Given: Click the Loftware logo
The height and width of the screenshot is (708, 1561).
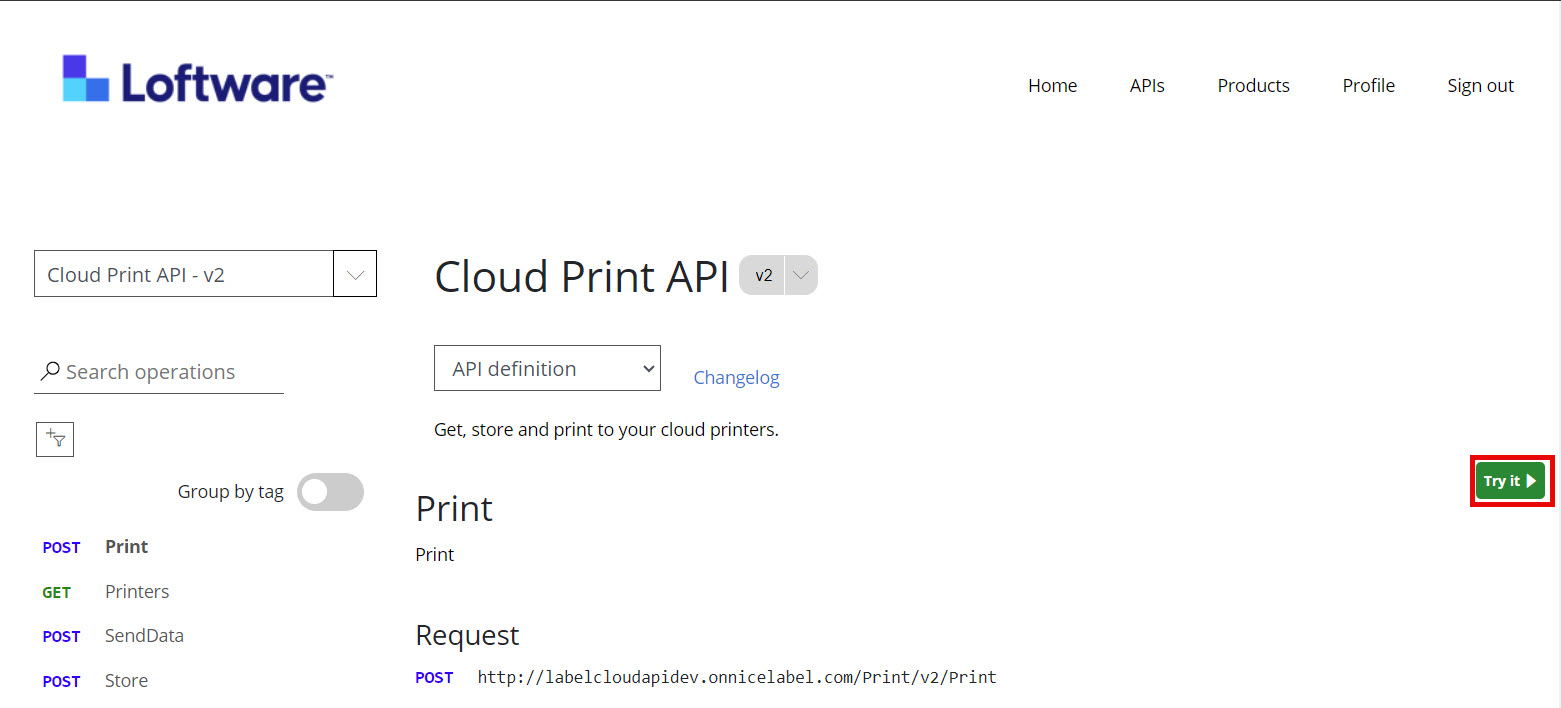Looking at the screenshot, I should coord(197,80).
